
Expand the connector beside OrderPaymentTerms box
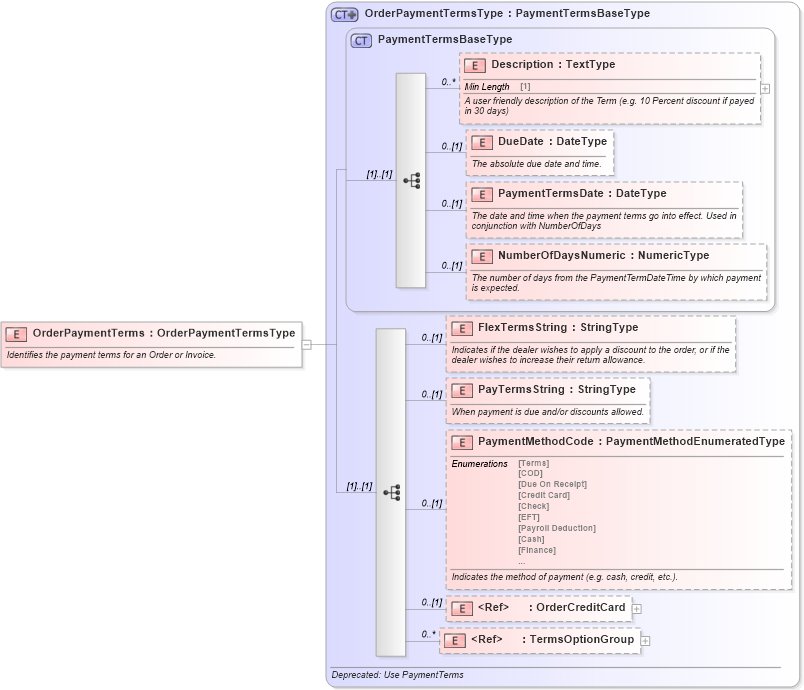coord(306,344)
